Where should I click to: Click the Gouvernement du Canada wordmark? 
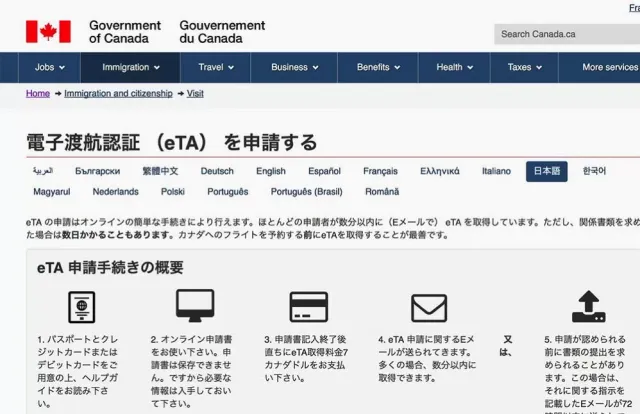[222, 32]
